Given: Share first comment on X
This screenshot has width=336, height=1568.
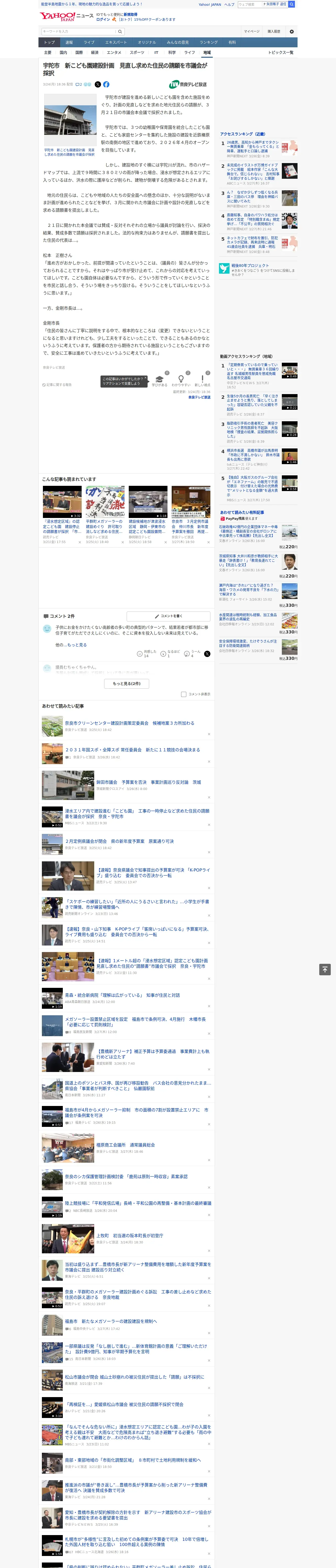Looking at the screenshot, I should (x=207, y=654).
